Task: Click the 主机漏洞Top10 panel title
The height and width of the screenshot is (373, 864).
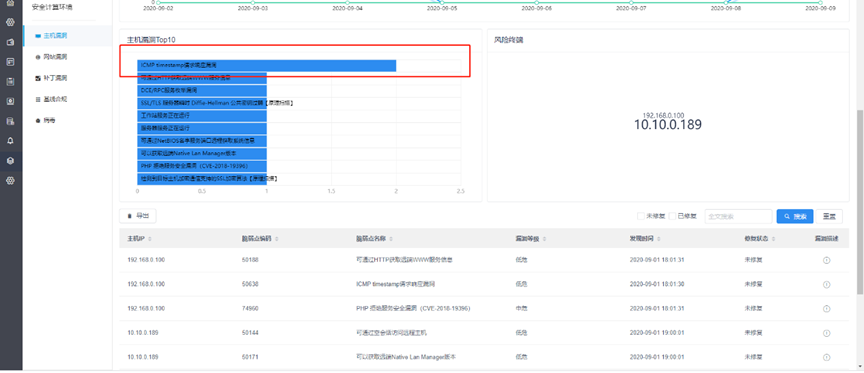Action: click(151, 40)
